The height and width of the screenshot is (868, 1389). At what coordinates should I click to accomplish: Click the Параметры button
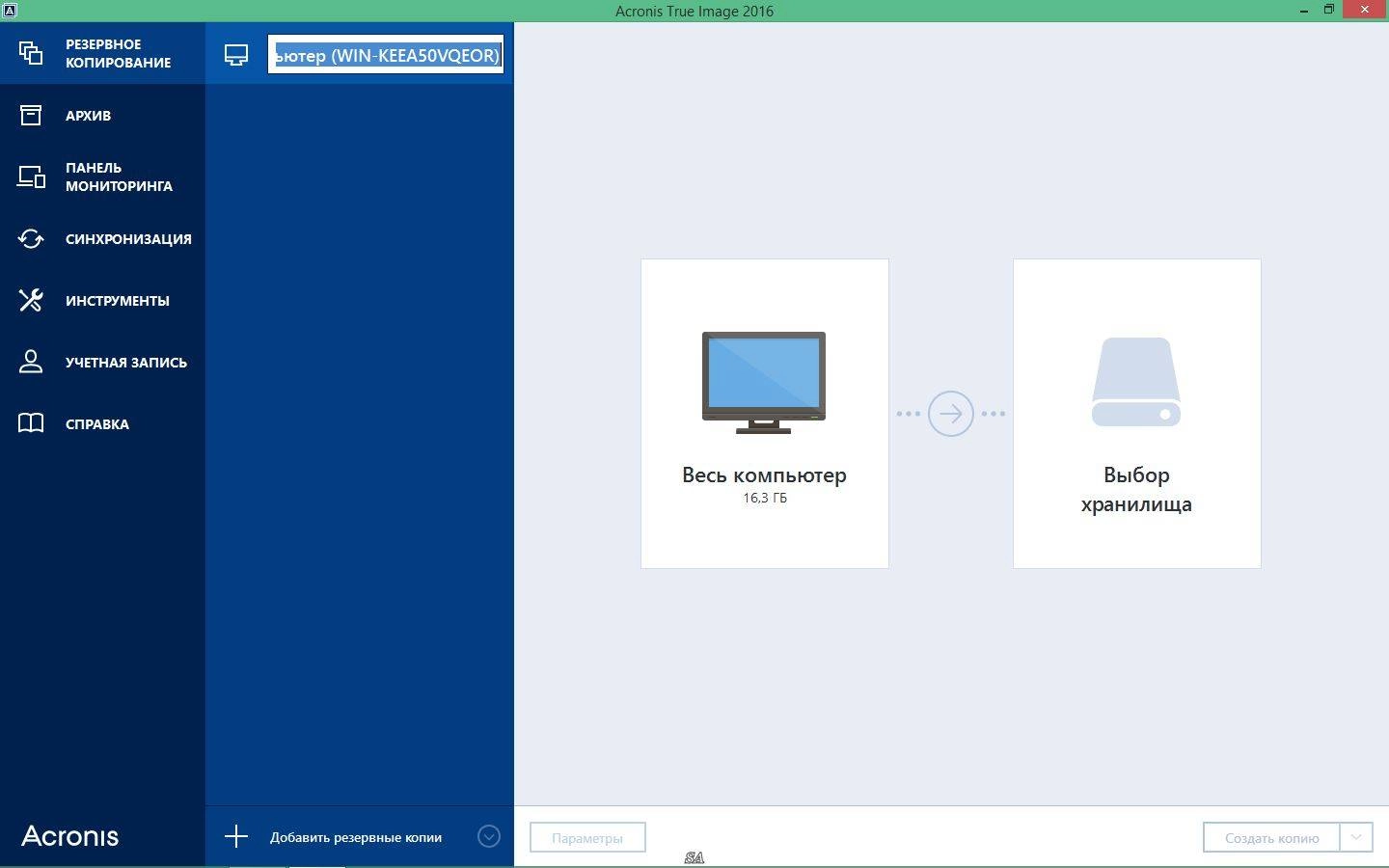pos(587,837)
